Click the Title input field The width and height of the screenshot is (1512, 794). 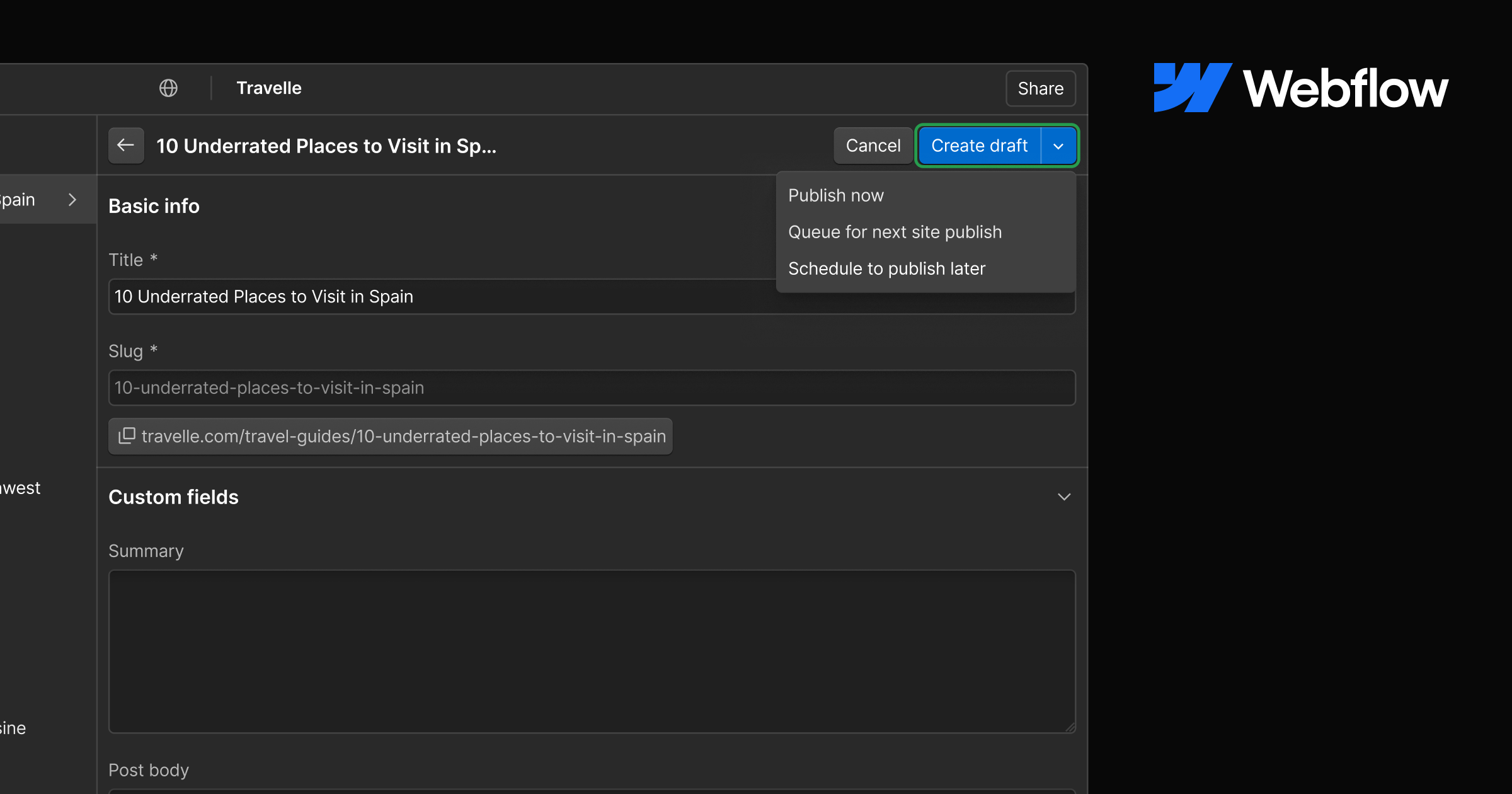[x=592, y=296]
